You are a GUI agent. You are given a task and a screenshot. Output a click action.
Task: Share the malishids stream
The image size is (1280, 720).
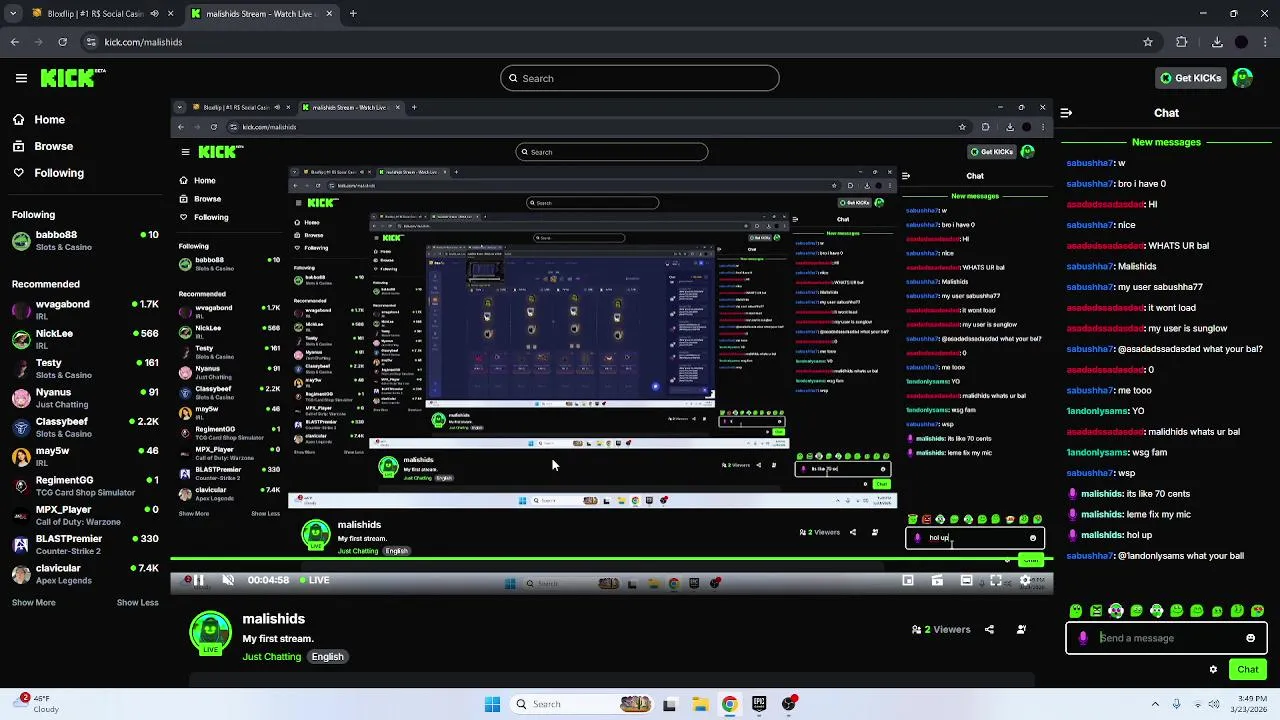pyautogui.click(x=989, y=630)
